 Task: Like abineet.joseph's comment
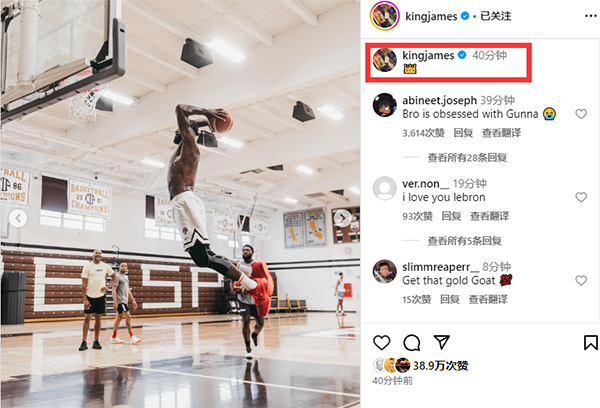tap(581, 114)
